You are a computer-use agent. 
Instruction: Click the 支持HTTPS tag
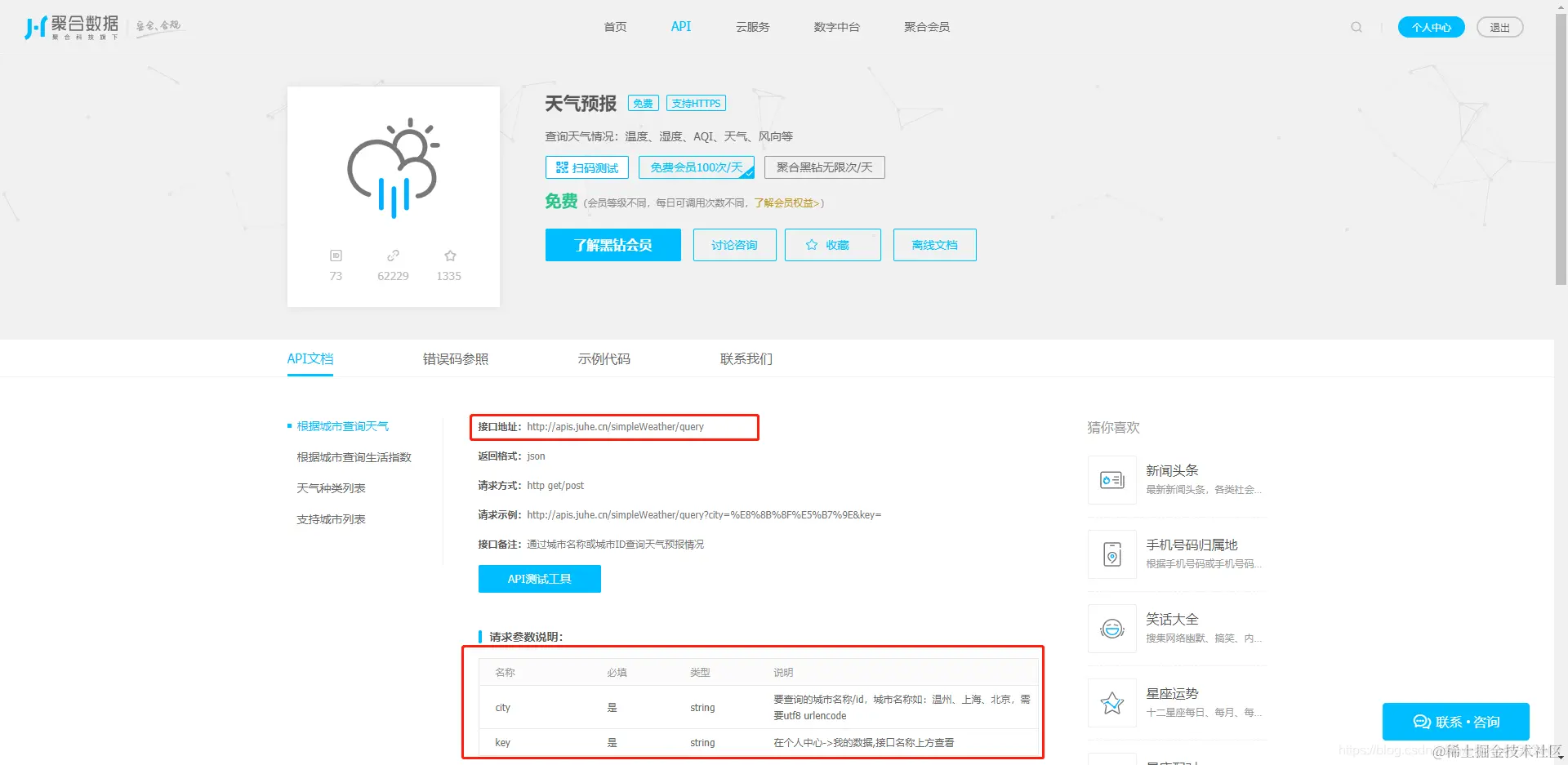(697, 104)
